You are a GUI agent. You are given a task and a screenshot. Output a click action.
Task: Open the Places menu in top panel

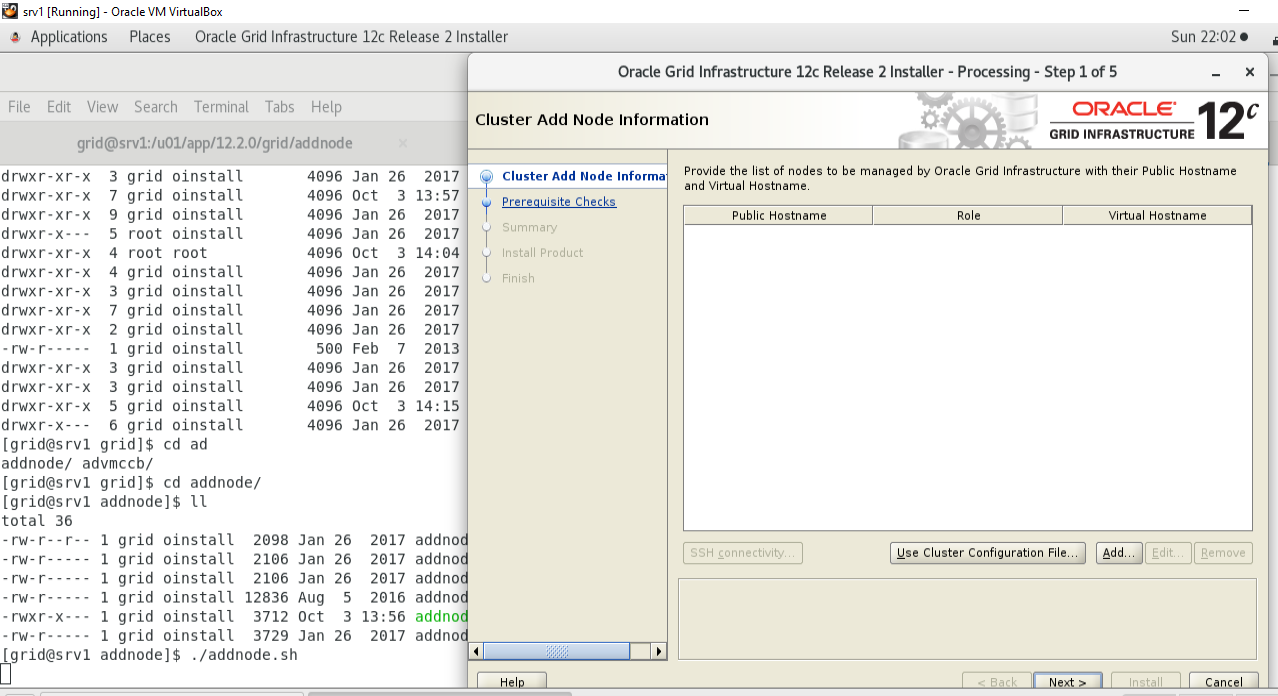pos(150,37)
